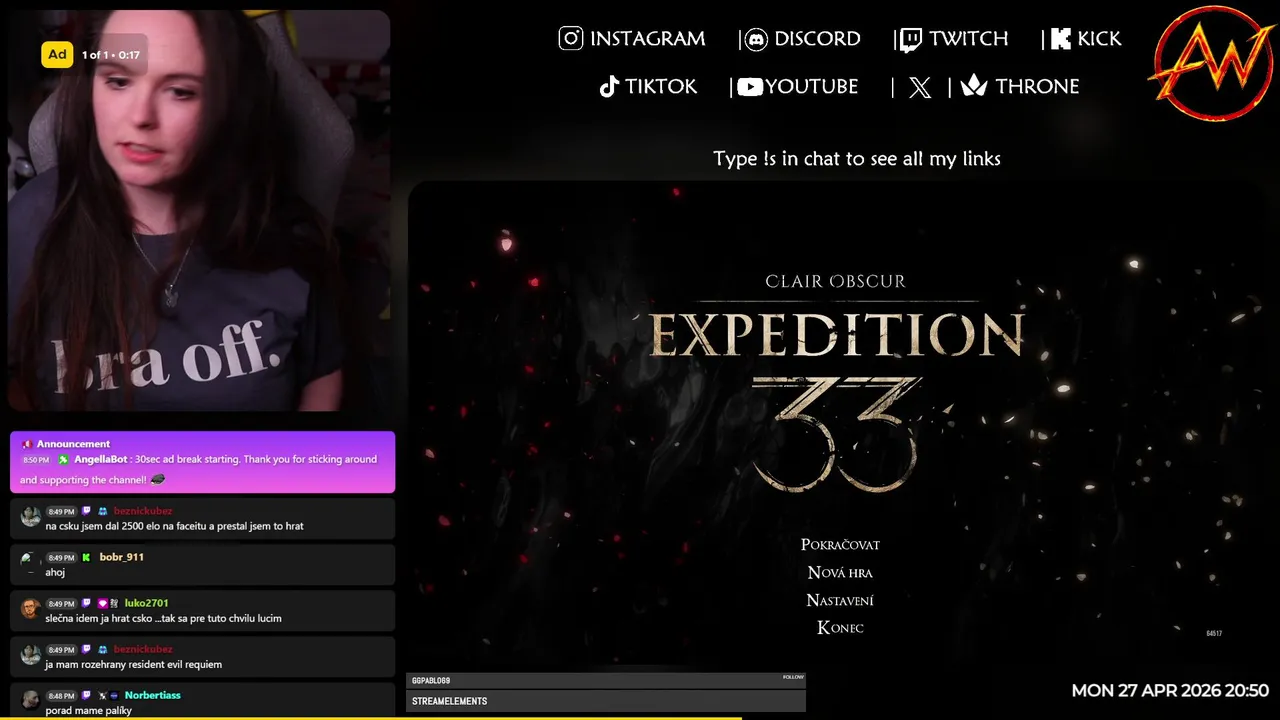
Task: Click the Announcement megaphone icon
Action: (26, 444)
